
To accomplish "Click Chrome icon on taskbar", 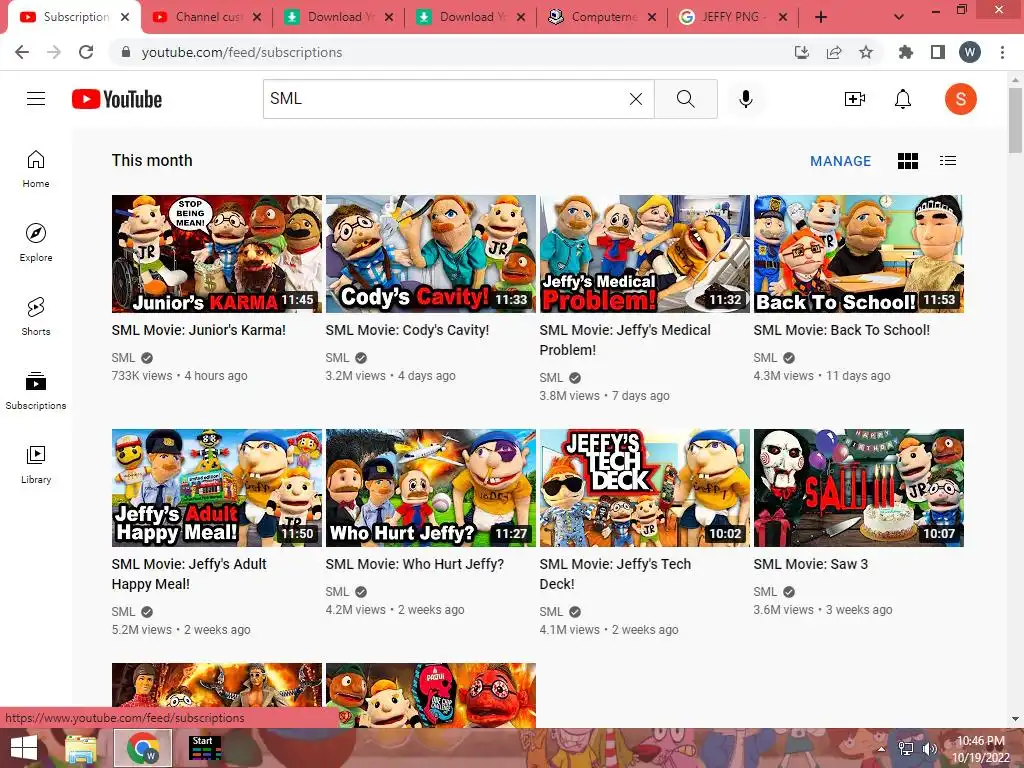I will point(143,748).
